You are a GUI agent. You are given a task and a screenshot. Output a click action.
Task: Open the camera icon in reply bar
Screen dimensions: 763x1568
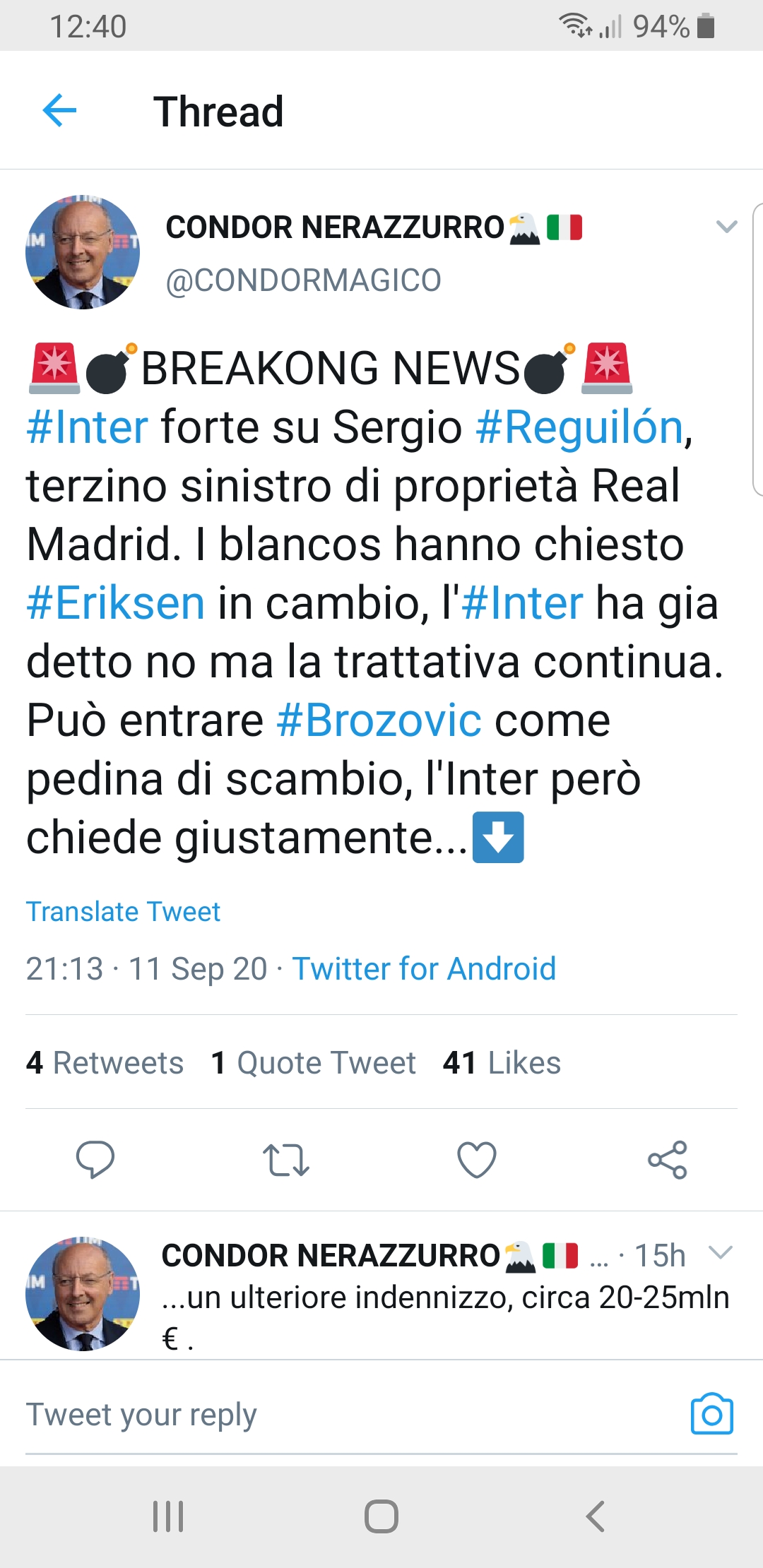[x=711, y=1414]
